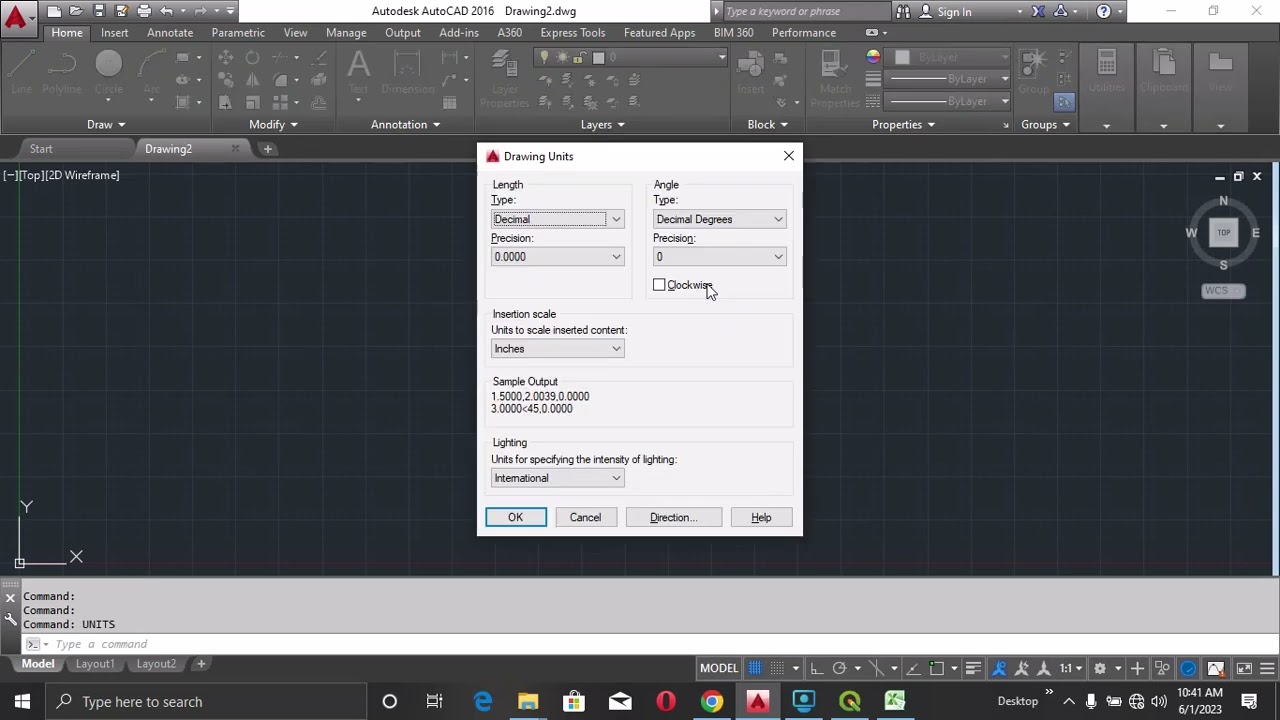1280x720 pixels.
Task: Select the Polyline tool in the Draw panel
Action: 62,72
